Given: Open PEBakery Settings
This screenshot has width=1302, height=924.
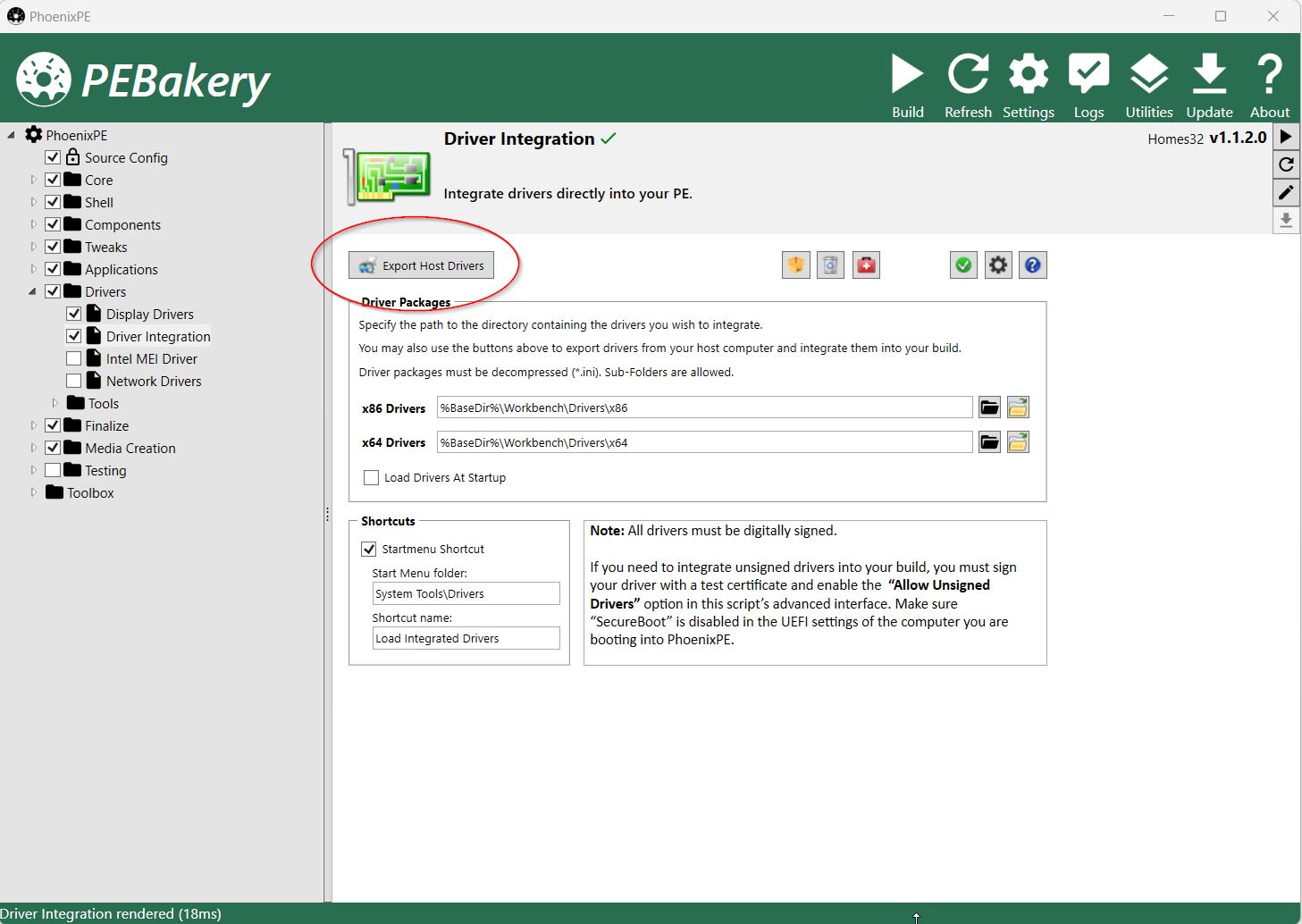Looking at the screenshot, I should click(x=1029, y=86).
